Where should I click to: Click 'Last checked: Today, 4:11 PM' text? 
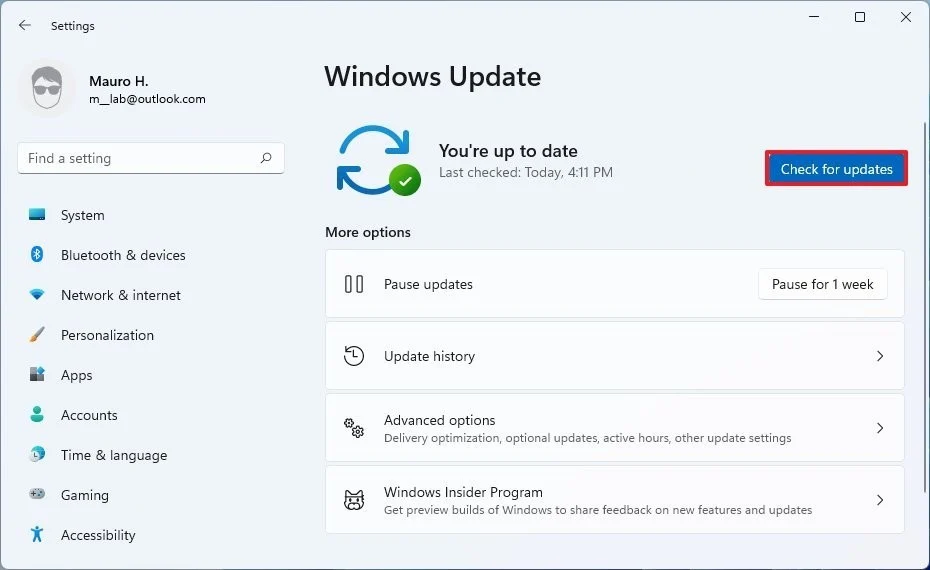coord(525,173)
